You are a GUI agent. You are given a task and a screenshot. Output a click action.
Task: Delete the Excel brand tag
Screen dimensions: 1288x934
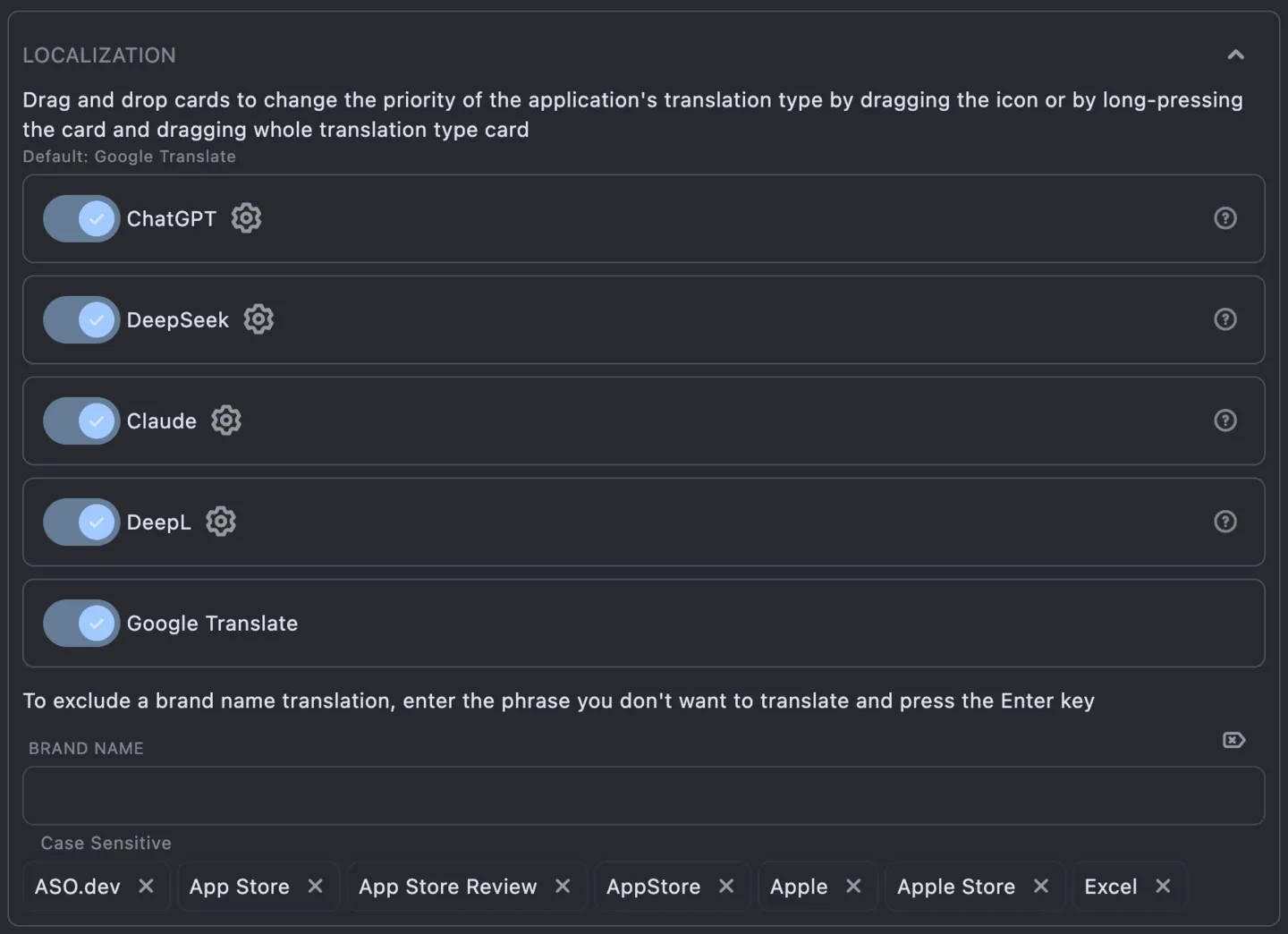coord(1163,886)
